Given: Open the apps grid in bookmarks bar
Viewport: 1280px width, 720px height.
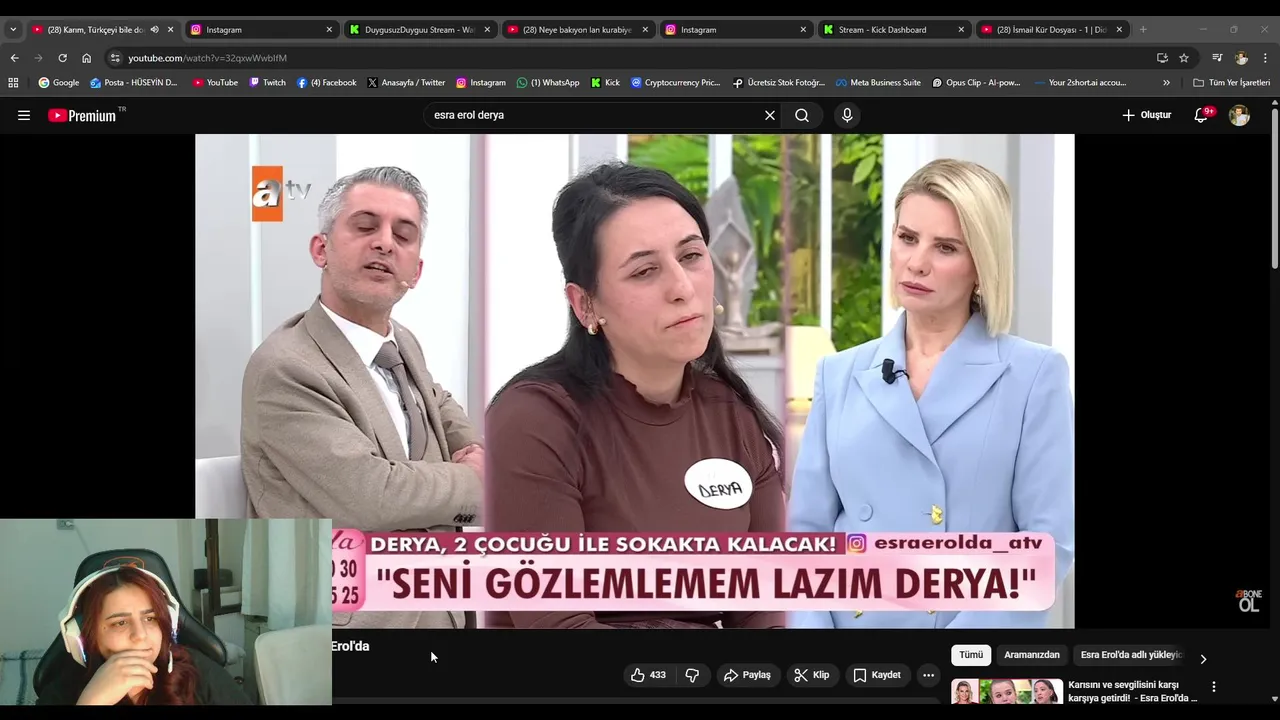Looking at the screenshot, I should click(x=13, y=83).
